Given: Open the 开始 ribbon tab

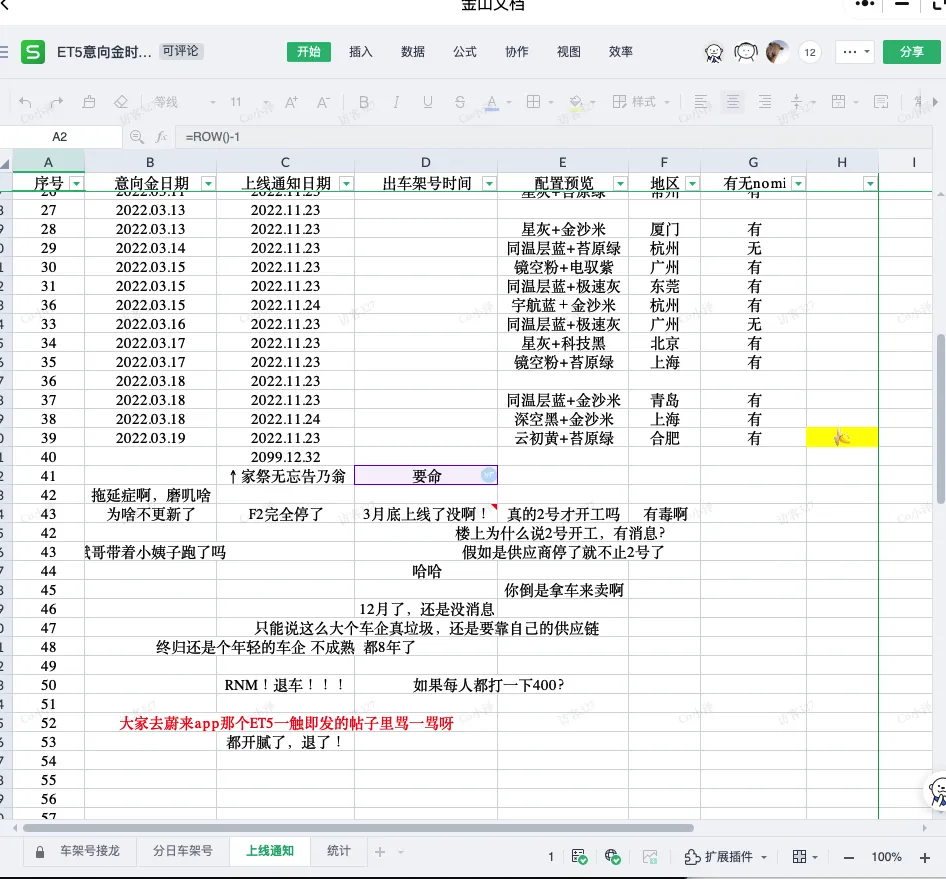Looking at the screenshot, I should (x=309, y=52).
